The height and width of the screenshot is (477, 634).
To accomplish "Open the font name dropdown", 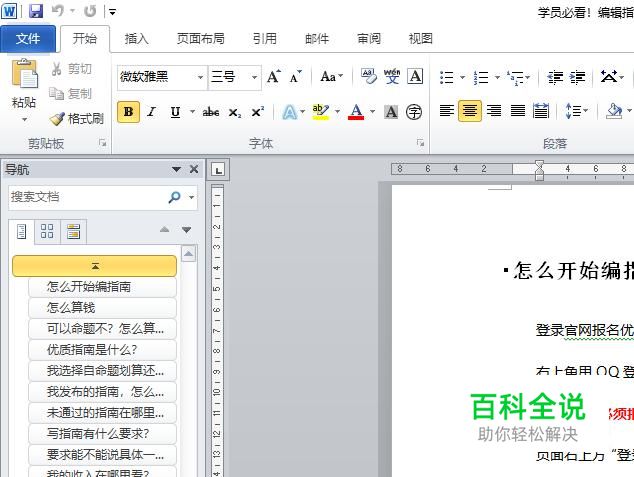I will point(200,77).
